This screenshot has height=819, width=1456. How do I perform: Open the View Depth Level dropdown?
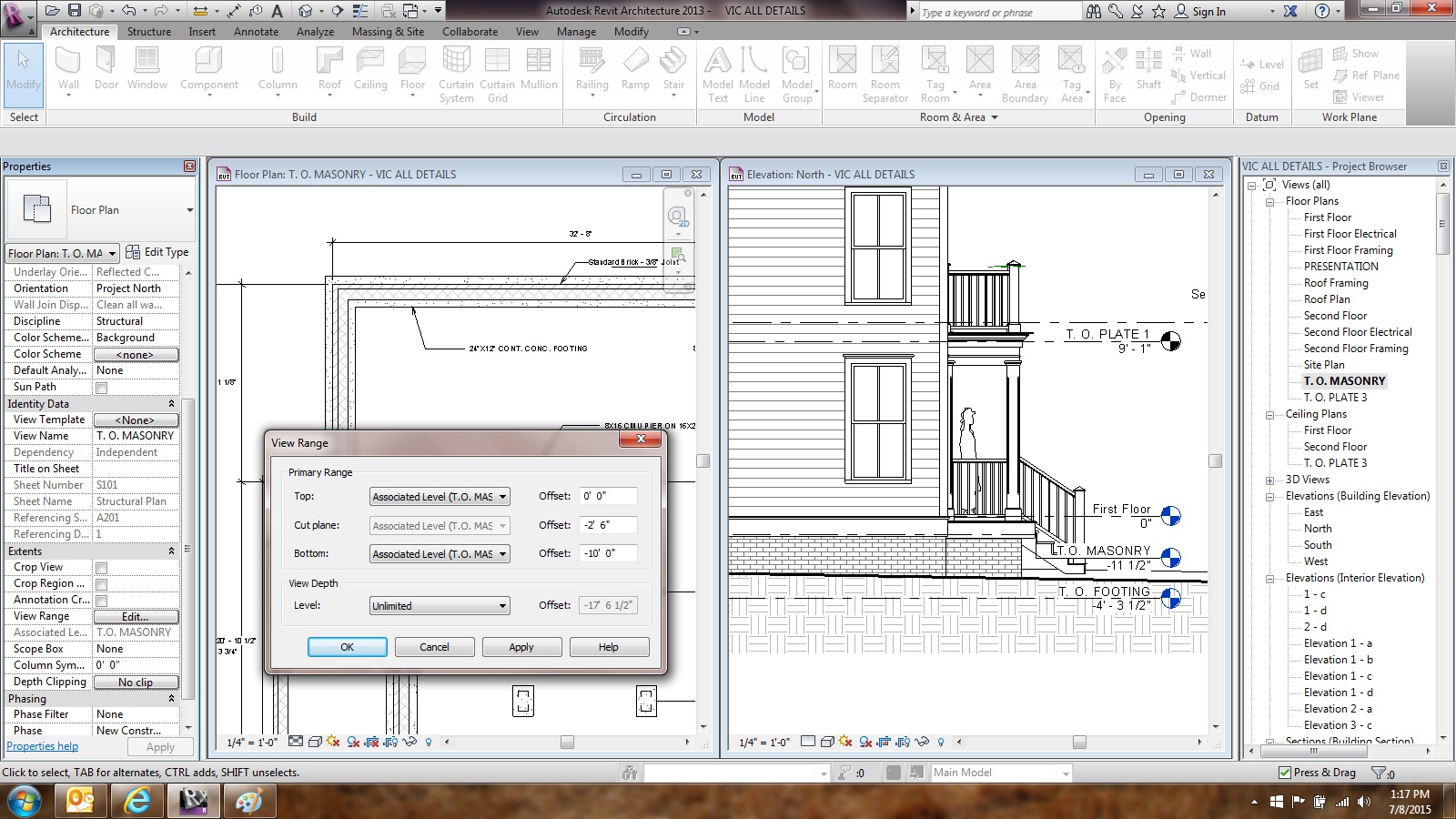click(x=440, y=606)
